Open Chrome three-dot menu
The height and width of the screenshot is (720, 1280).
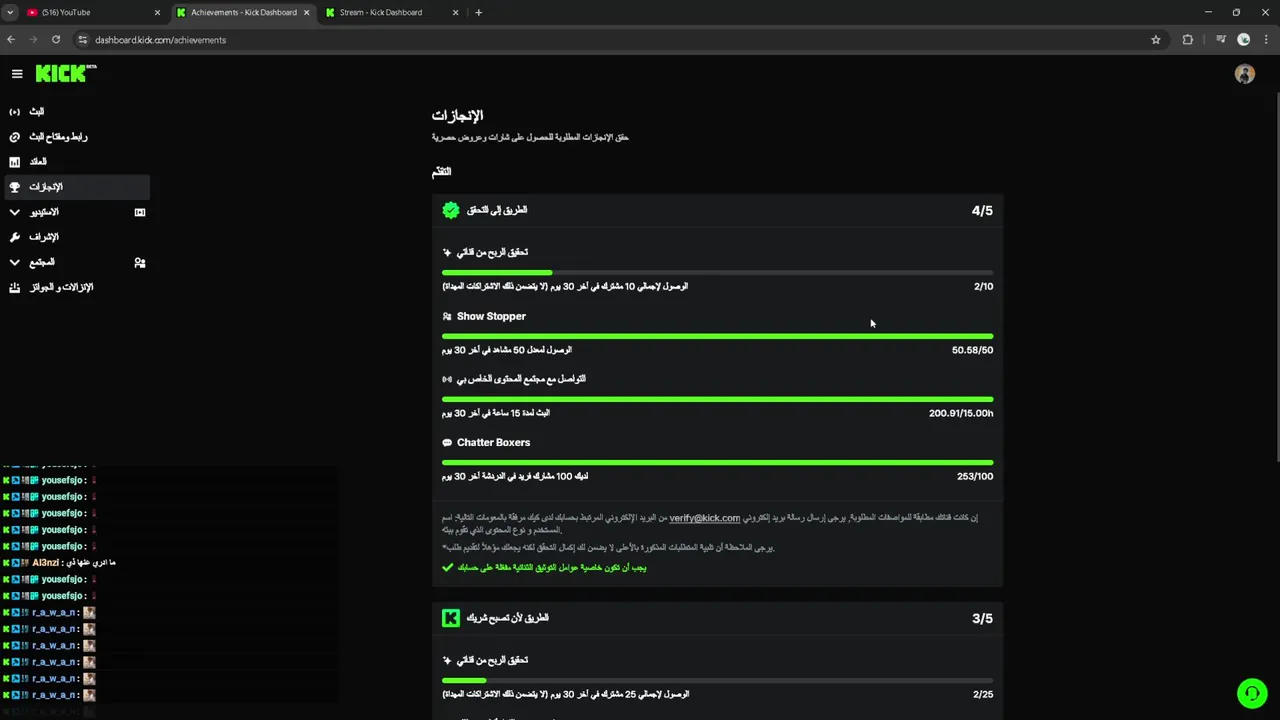point(1265,40)
